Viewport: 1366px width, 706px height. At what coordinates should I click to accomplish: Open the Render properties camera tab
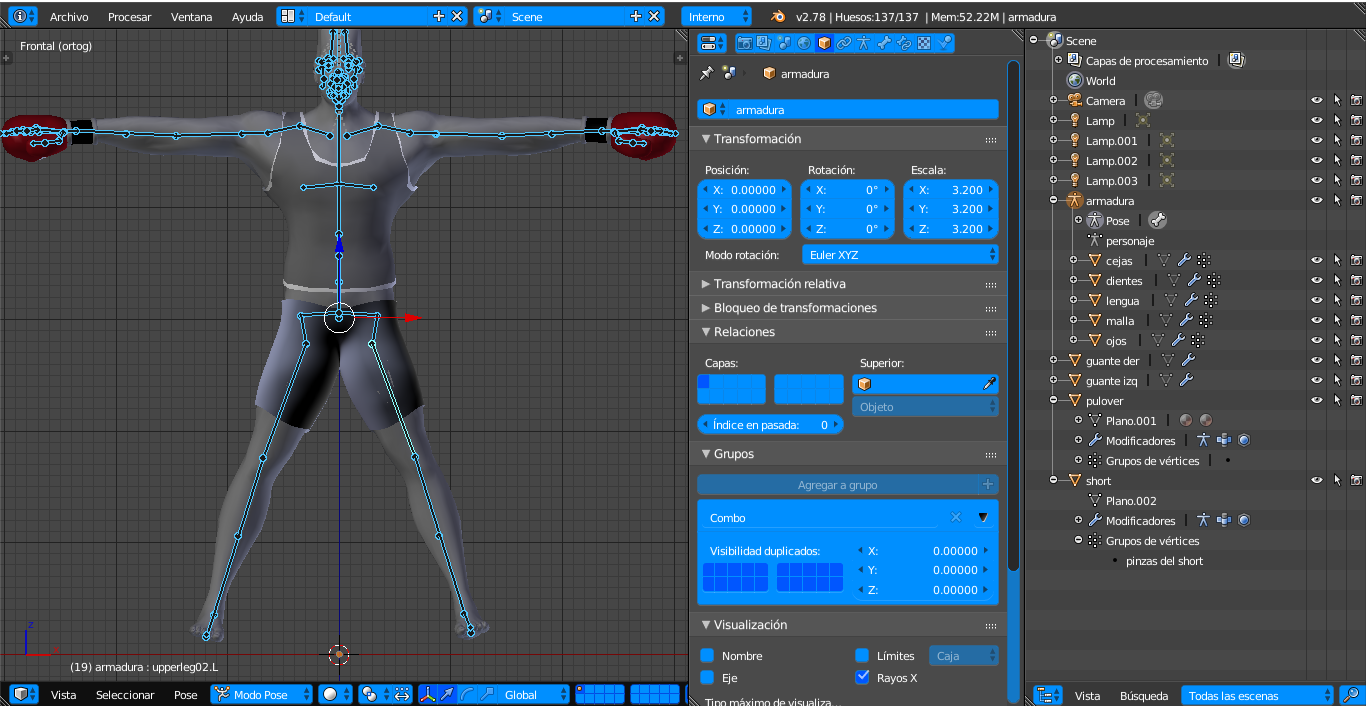[745, 43]
